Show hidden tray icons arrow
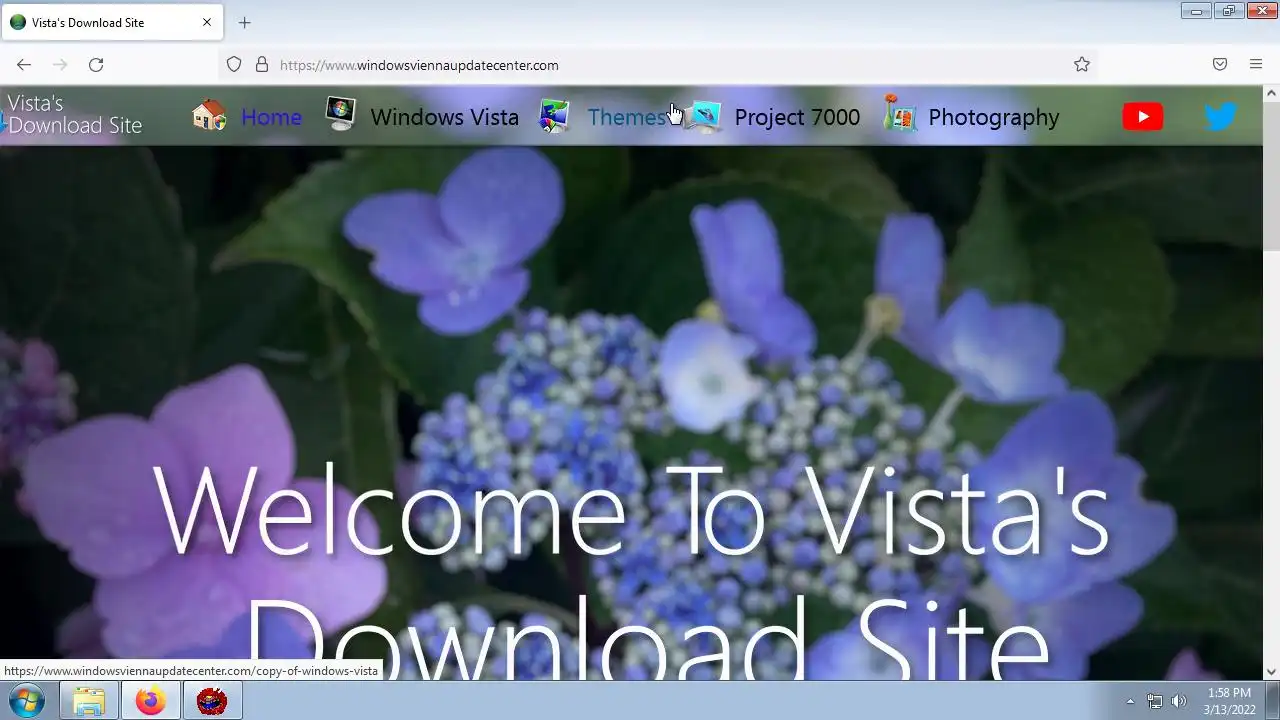 [x=1131, y=701]
